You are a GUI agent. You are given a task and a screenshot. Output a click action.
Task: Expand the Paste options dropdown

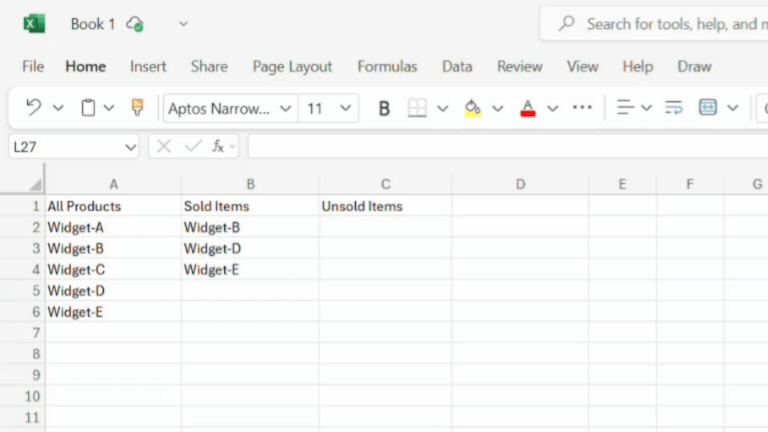pos(109,108)
